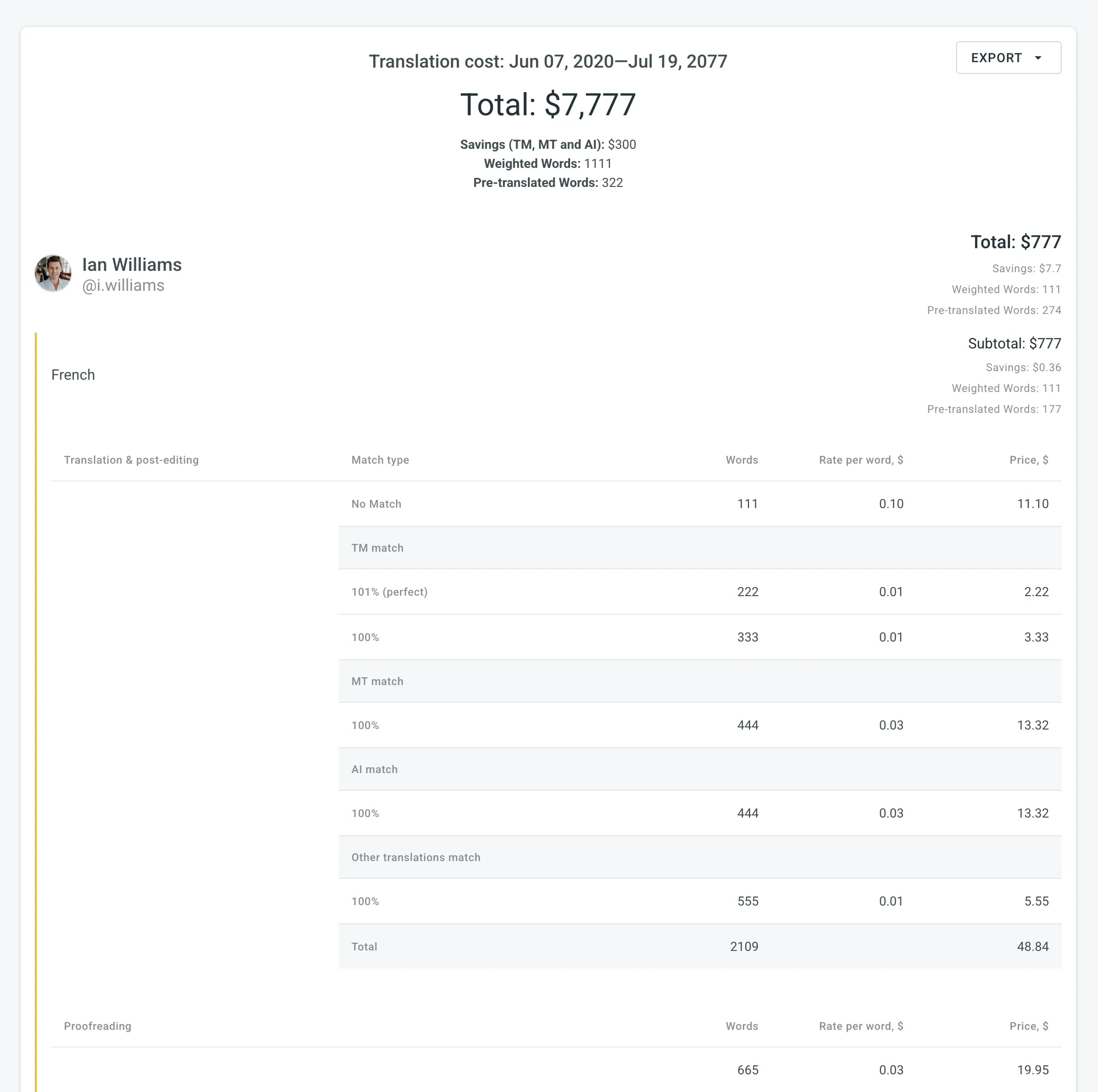Select the Proofreading section header
The width and height of the screenshot is (1098, 1092).
pos(97,1026)
